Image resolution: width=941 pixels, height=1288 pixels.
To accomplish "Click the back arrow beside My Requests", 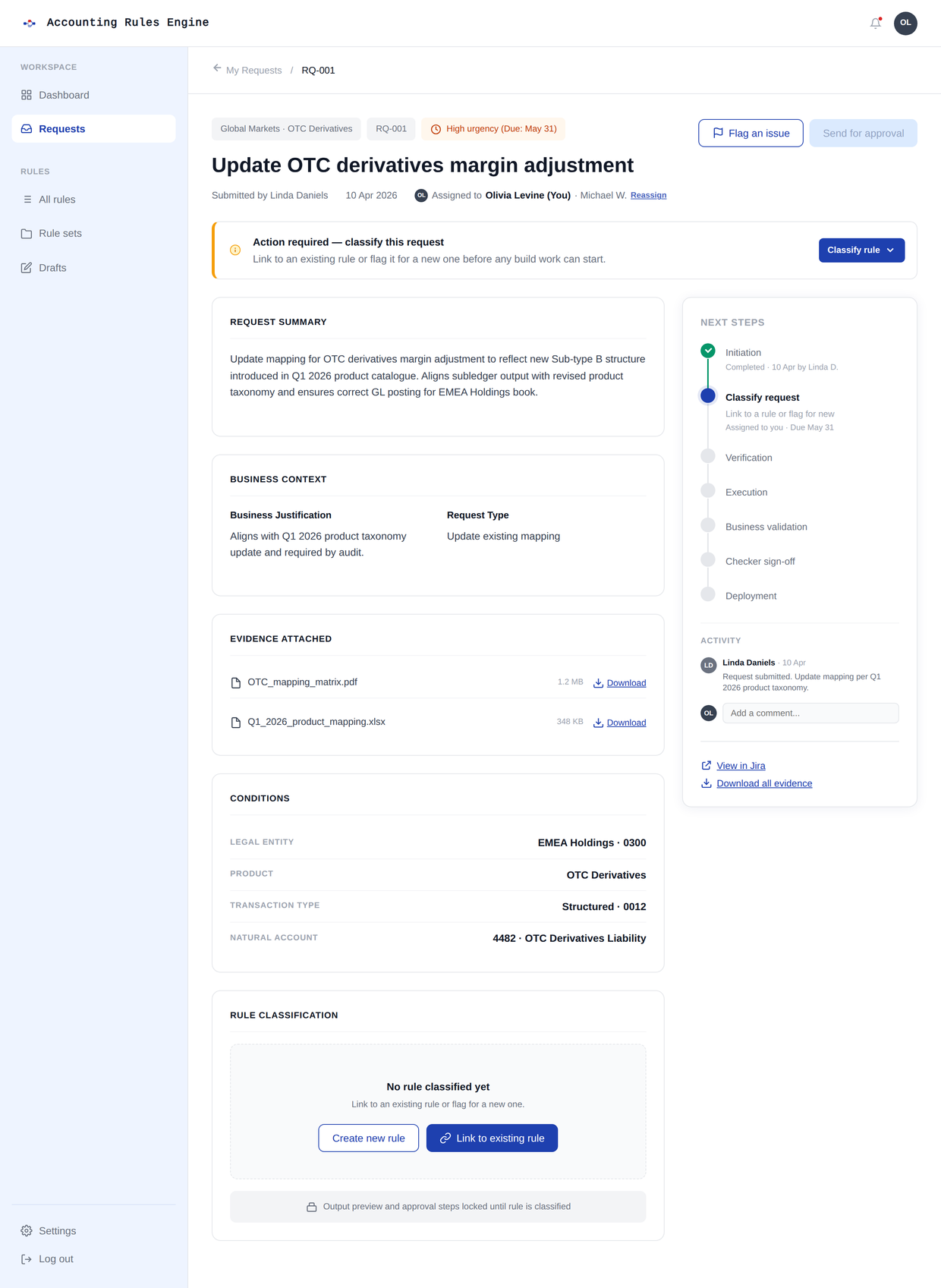I will pos(217,68).
